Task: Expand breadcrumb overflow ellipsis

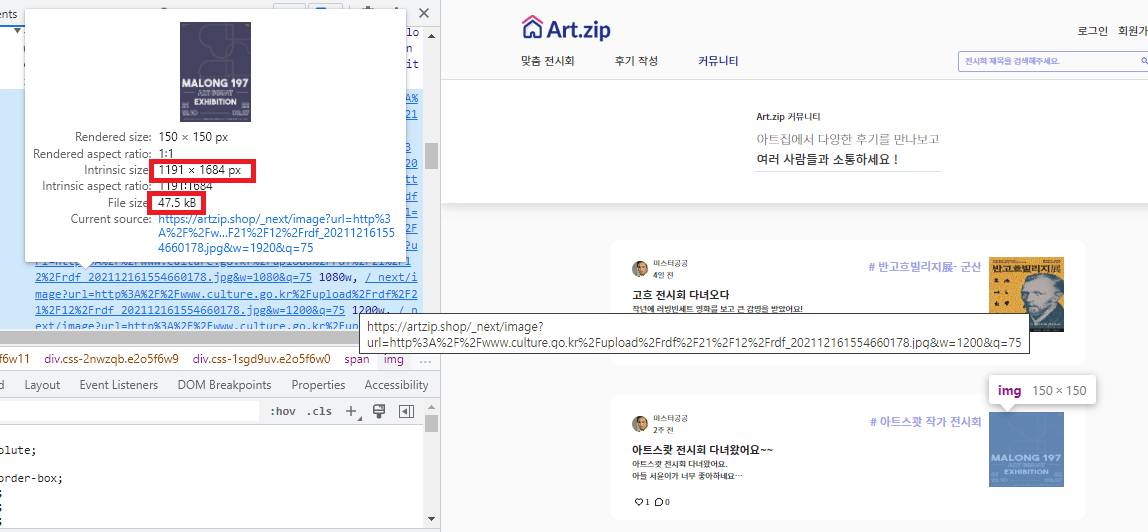Action: pyautogui.click(x=425, y=359)
